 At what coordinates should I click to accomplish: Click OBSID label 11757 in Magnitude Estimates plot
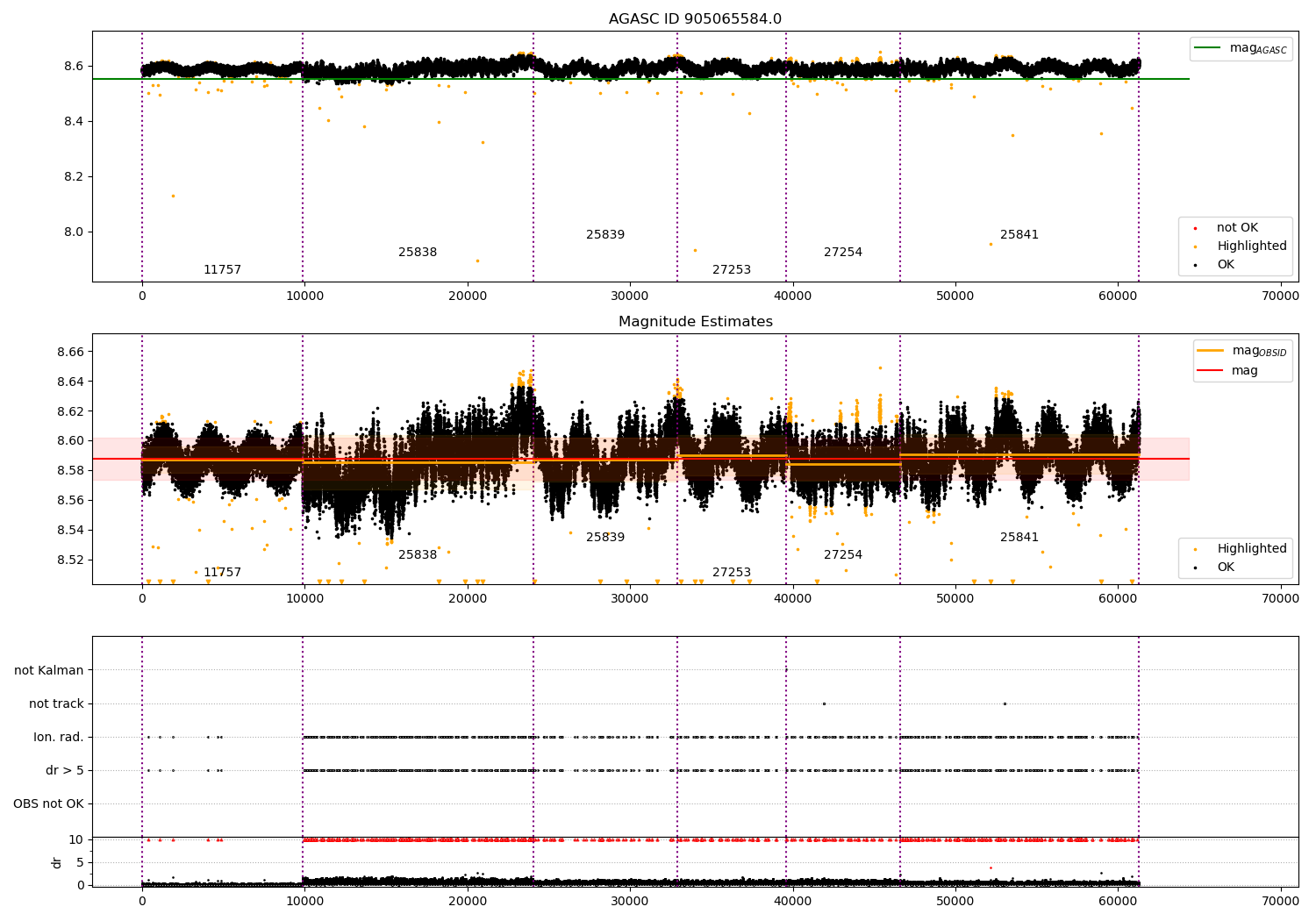[222, 573]
